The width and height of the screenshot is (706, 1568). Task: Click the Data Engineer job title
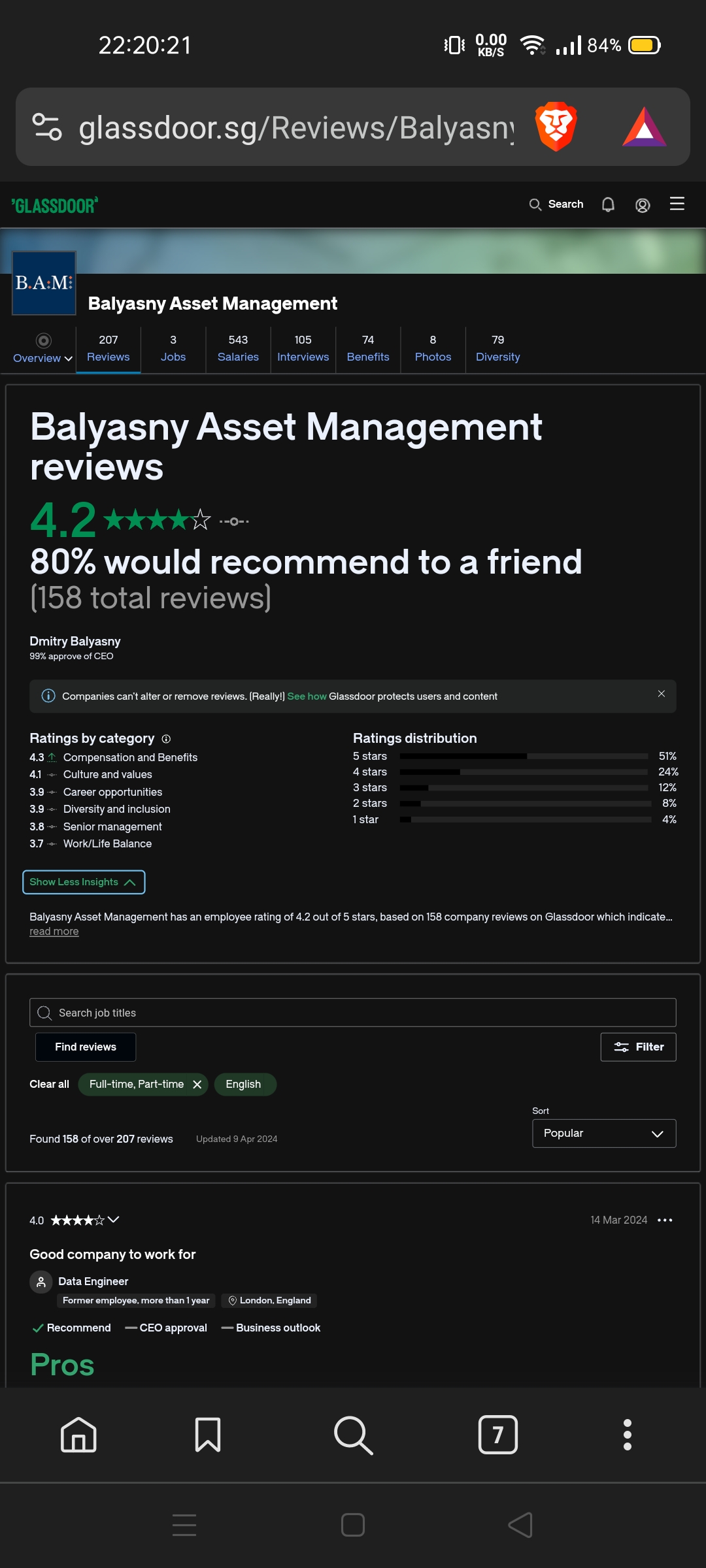coord(93,1281)
